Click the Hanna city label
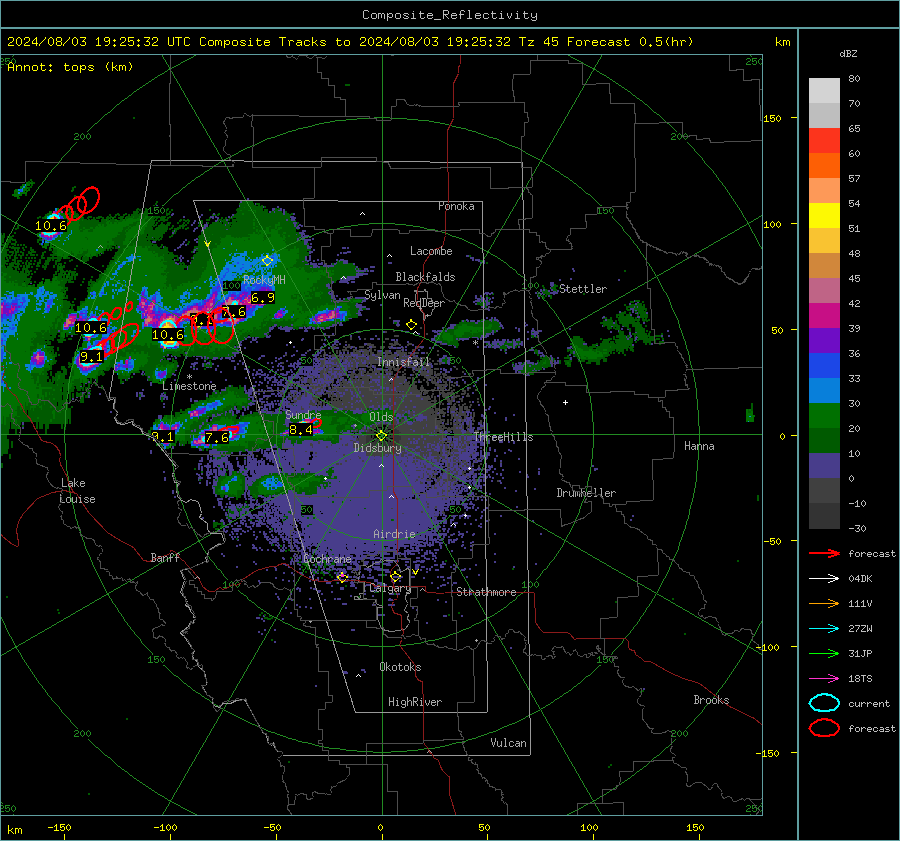900x841 pixels. coord(699,446)
